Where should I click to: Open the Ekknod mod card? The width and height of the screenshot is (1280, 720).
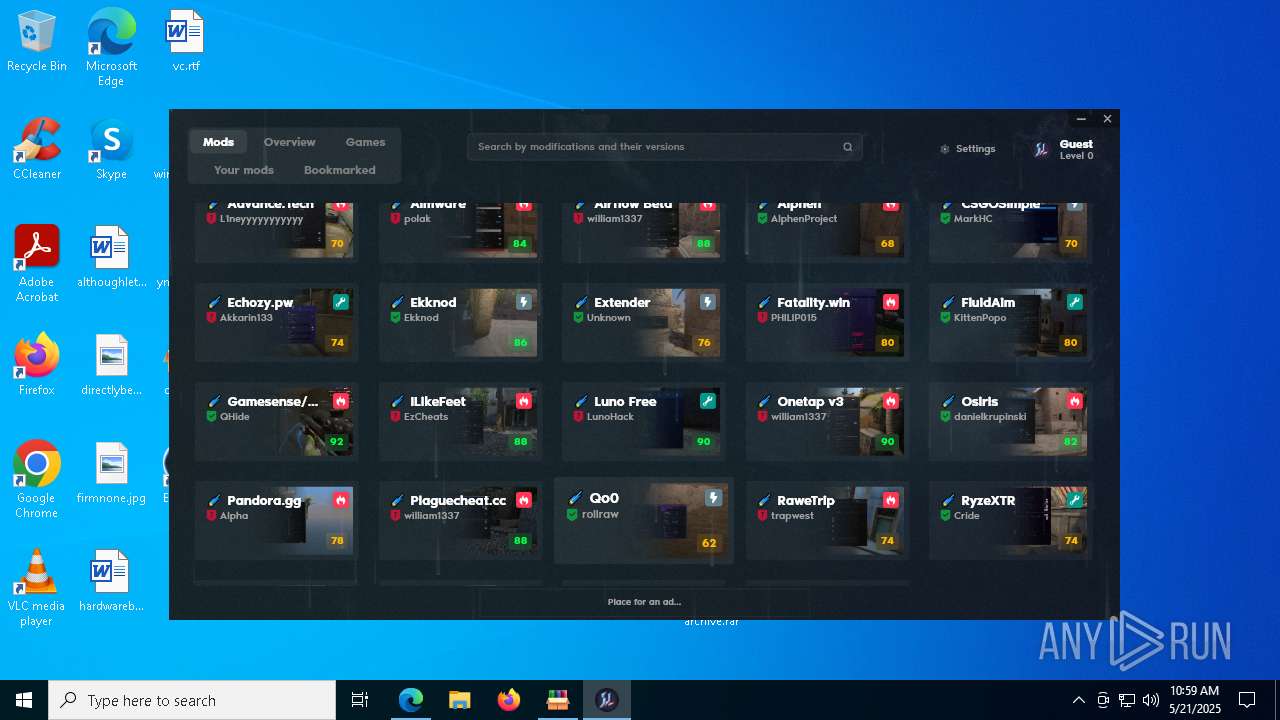coord(460,322)
